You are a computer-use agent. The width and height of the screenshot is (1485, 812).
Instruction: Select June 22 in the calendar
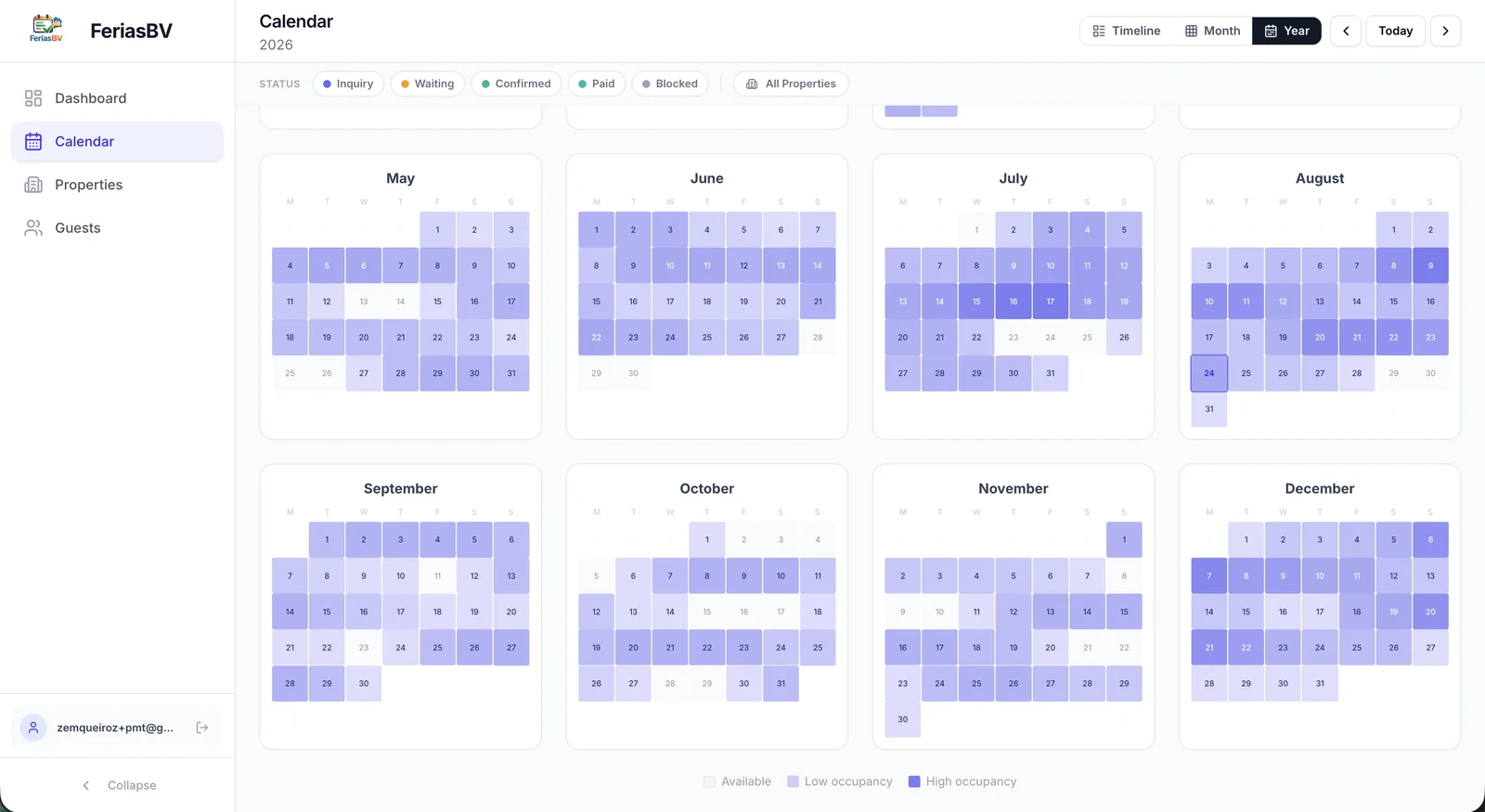(x=596, y=337)
